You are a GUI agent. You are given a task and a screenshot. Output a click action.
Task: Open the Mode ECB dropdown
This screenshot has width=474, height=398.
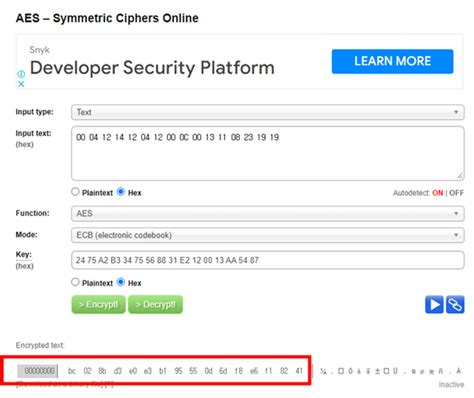coord(268,235)
